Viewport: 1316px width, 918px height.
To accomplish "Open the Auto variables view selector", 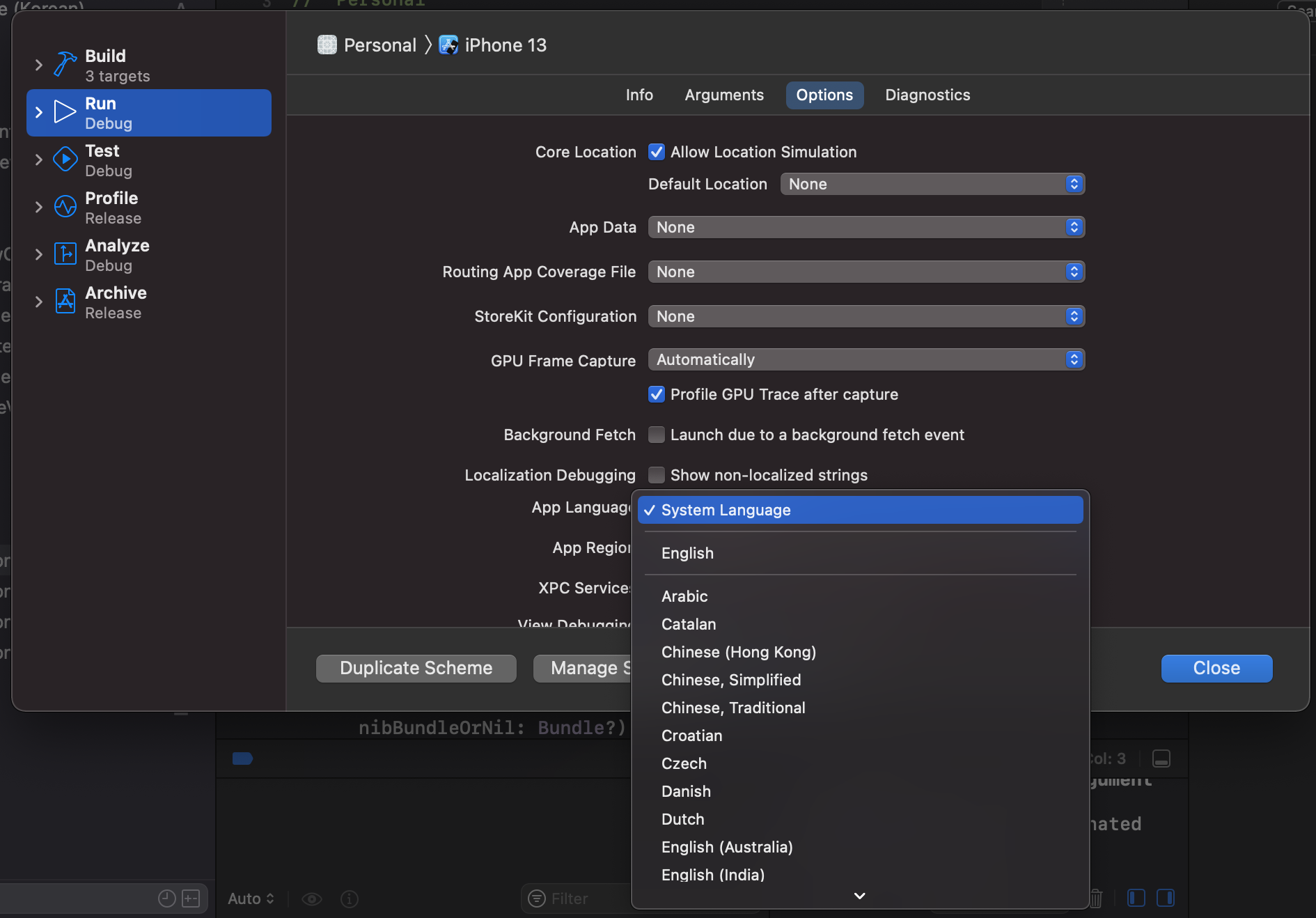I will point(251,898).
